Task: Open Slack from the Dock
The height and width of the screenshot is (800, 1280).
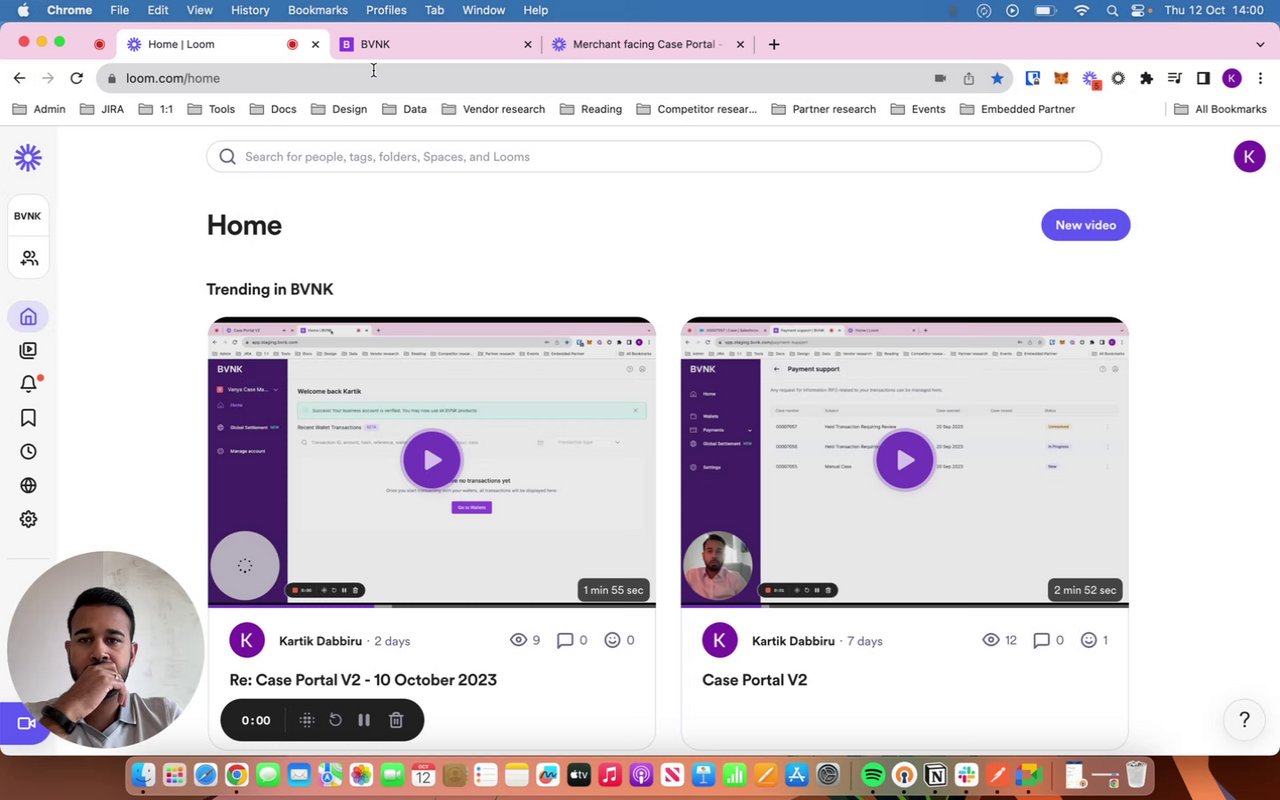Action: 966,775
